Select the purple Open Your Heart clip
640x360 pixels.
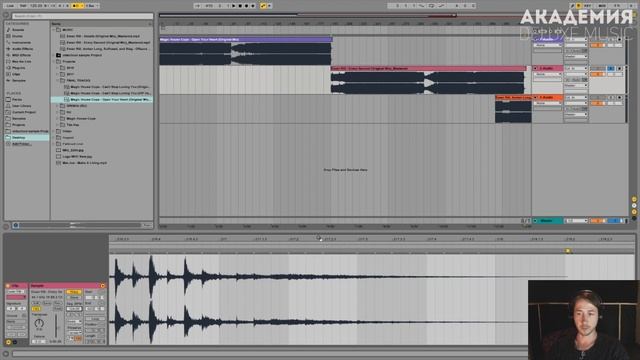point(245,40)
